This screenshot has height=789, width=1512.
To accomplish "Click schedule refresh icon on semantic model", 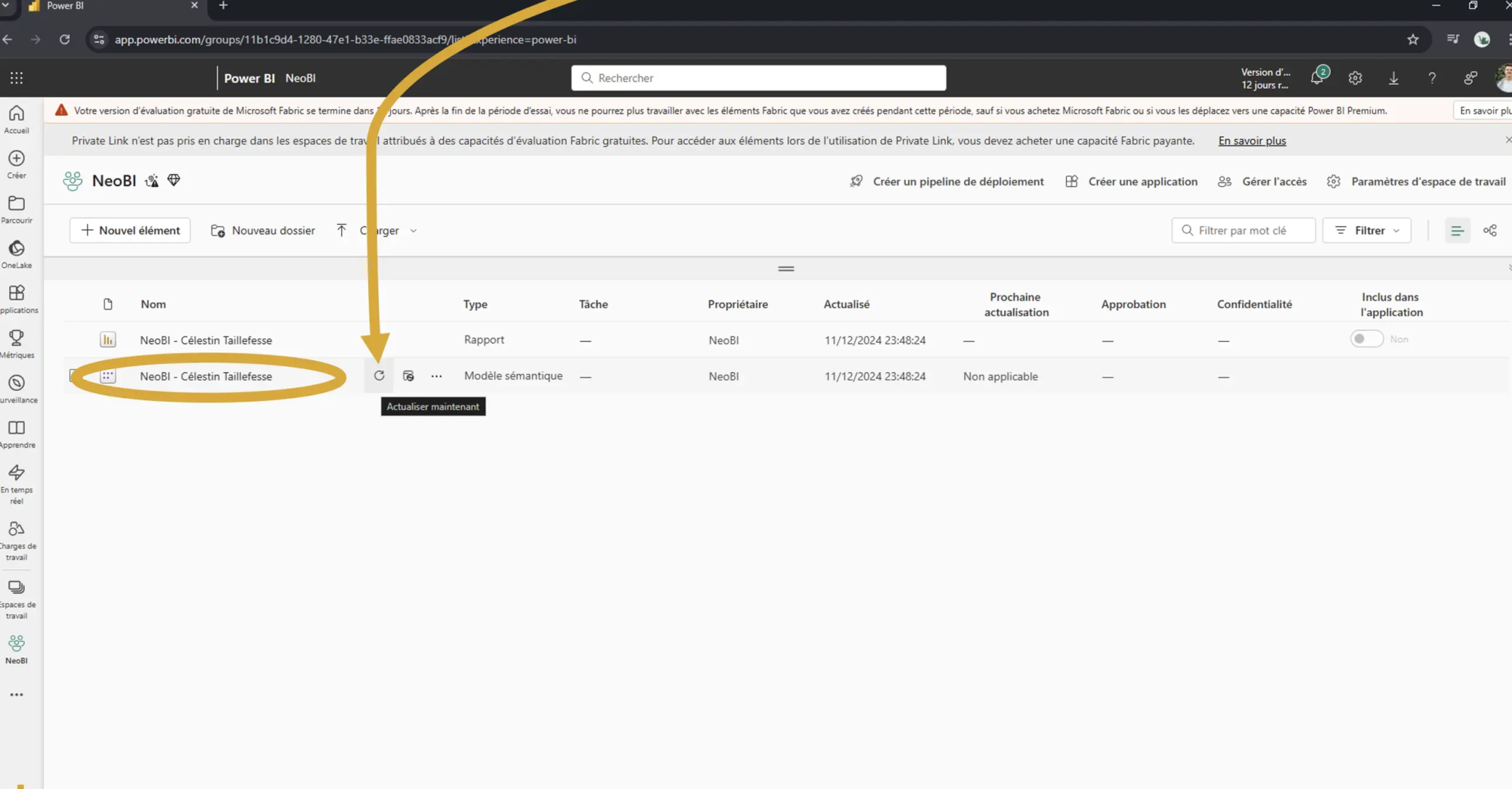I will (408, 376).
